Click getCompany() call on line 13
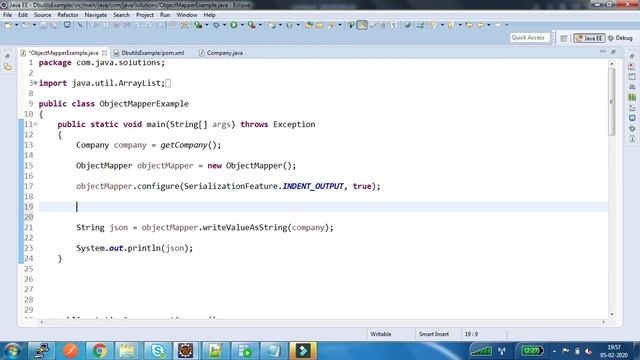The image size is (640, 360). (190, 145)
